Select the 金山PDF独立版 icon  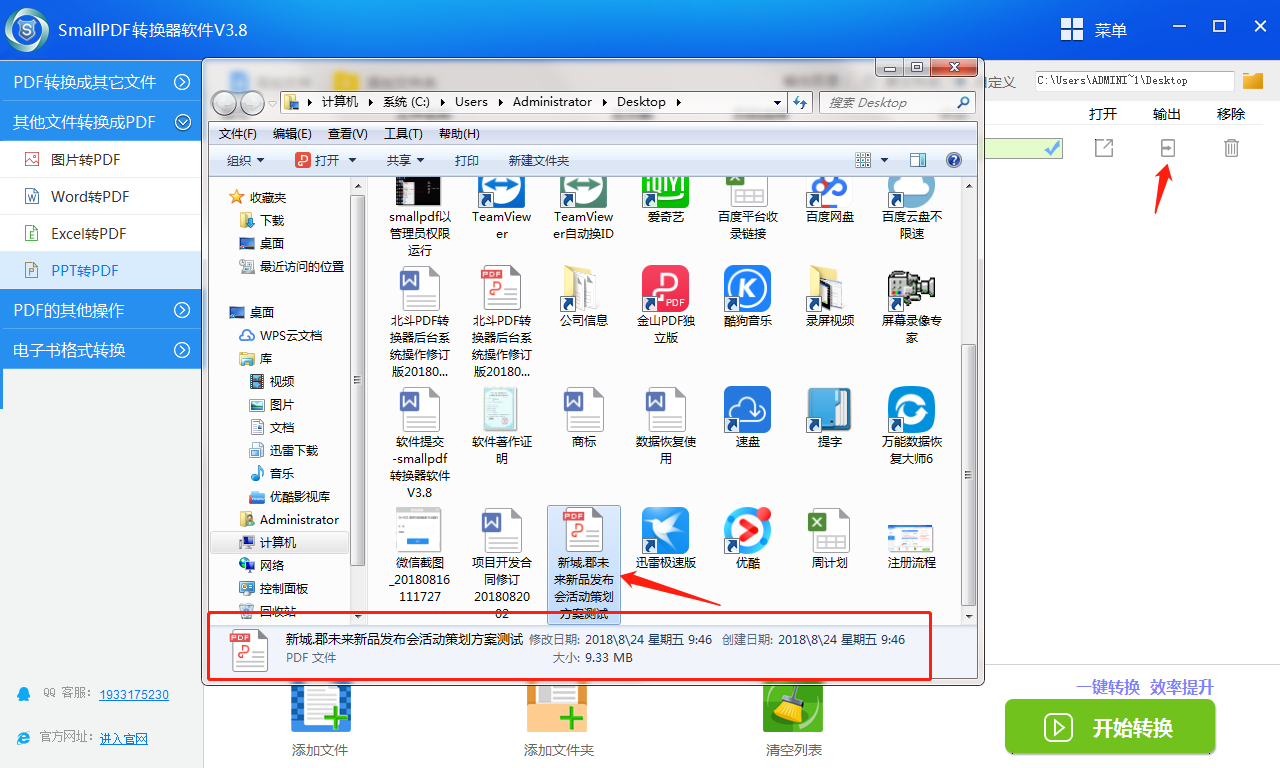coord(665,305)
